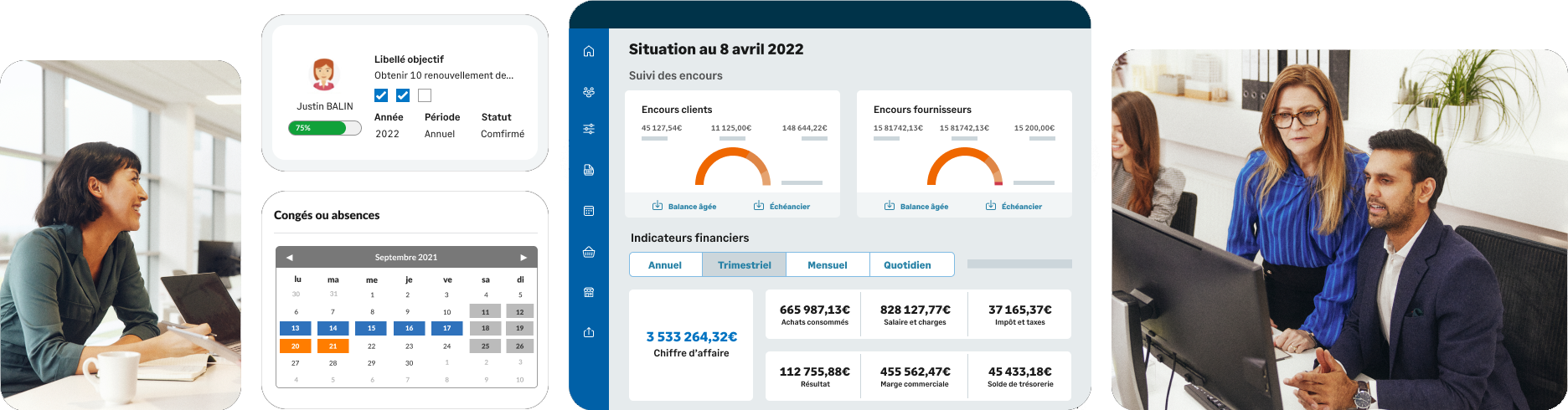Click the share/export sidebar icon

[x=589, y=332]
